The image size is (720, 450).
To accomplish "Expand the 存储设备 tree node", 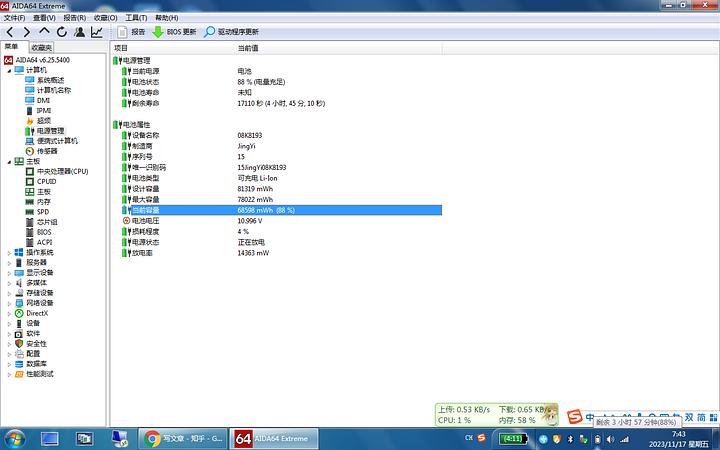I will point(9,293).
